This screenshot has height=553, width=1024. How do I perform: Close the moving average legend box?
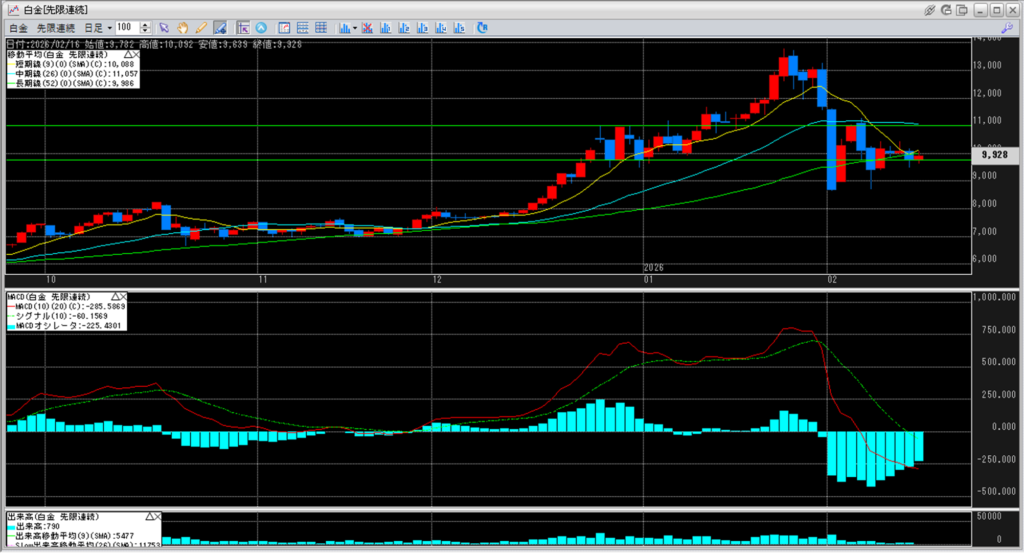pos(136,54)
